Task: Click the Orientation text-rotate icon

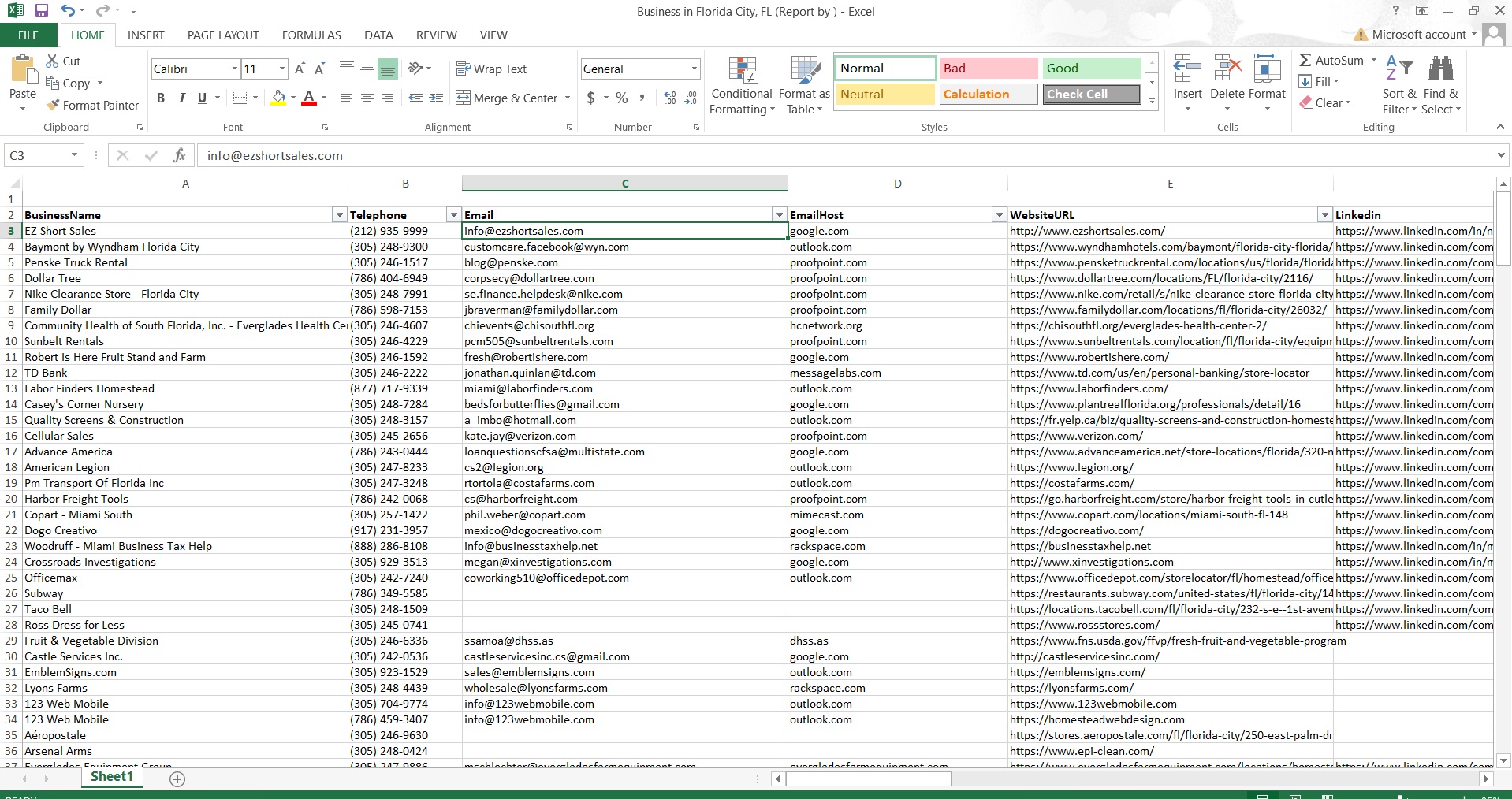Action: pos(415,69)
